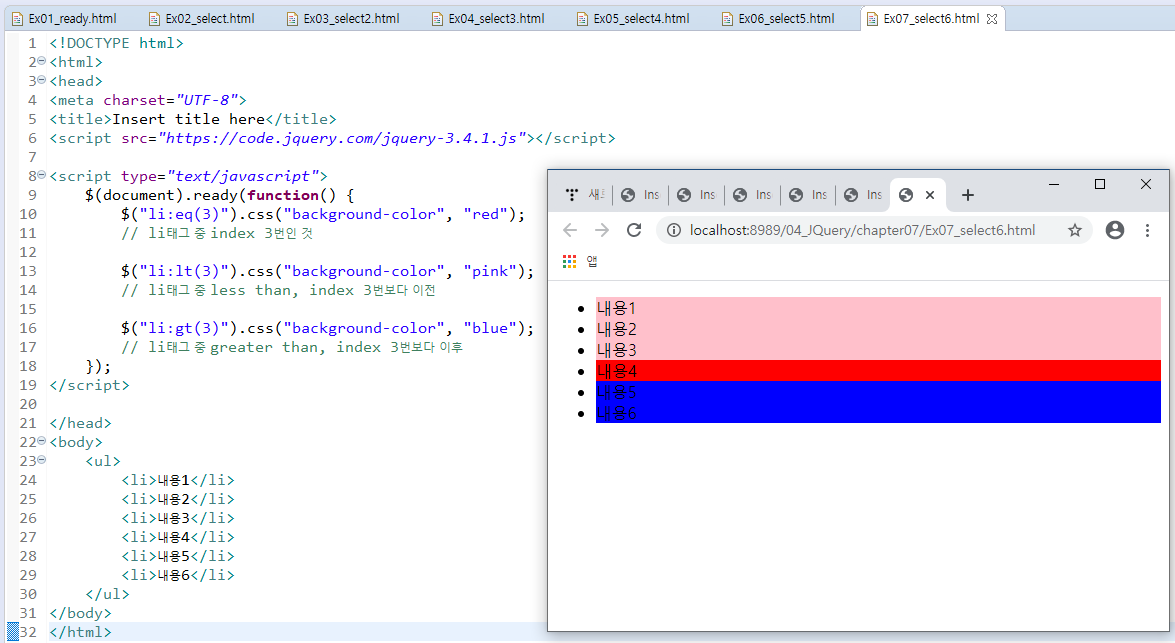1175x643 pixels.
Task: Click the Ex04_select3.html file icon
Action: click(438, 19)
